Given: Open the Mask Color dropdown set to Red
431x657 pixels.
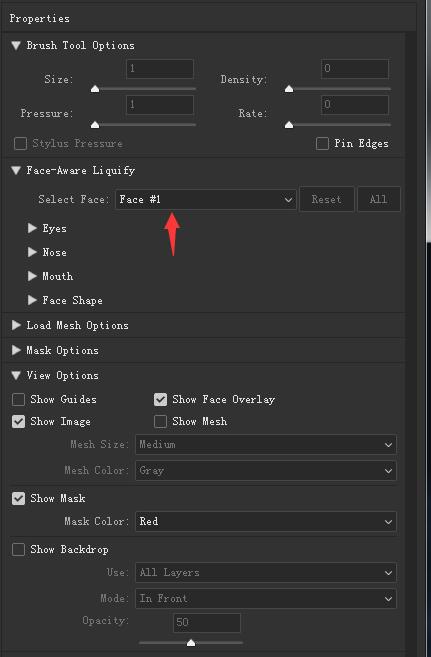Looking at the screenshot, I should point(266,522).
